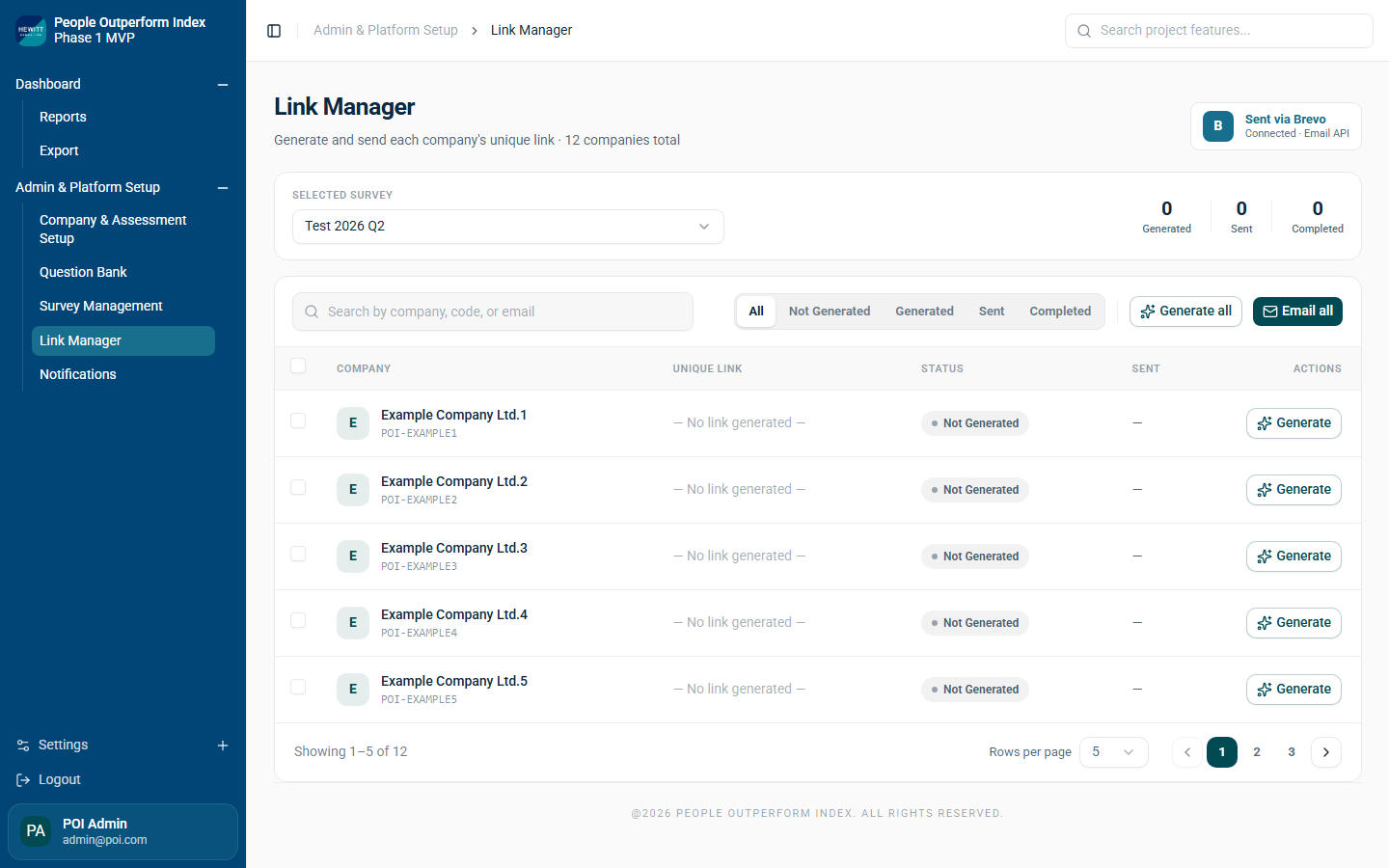This screenshot has height=868, width=1389.
Task: Open the POI Admin profile card
Action: pos(123,831)
